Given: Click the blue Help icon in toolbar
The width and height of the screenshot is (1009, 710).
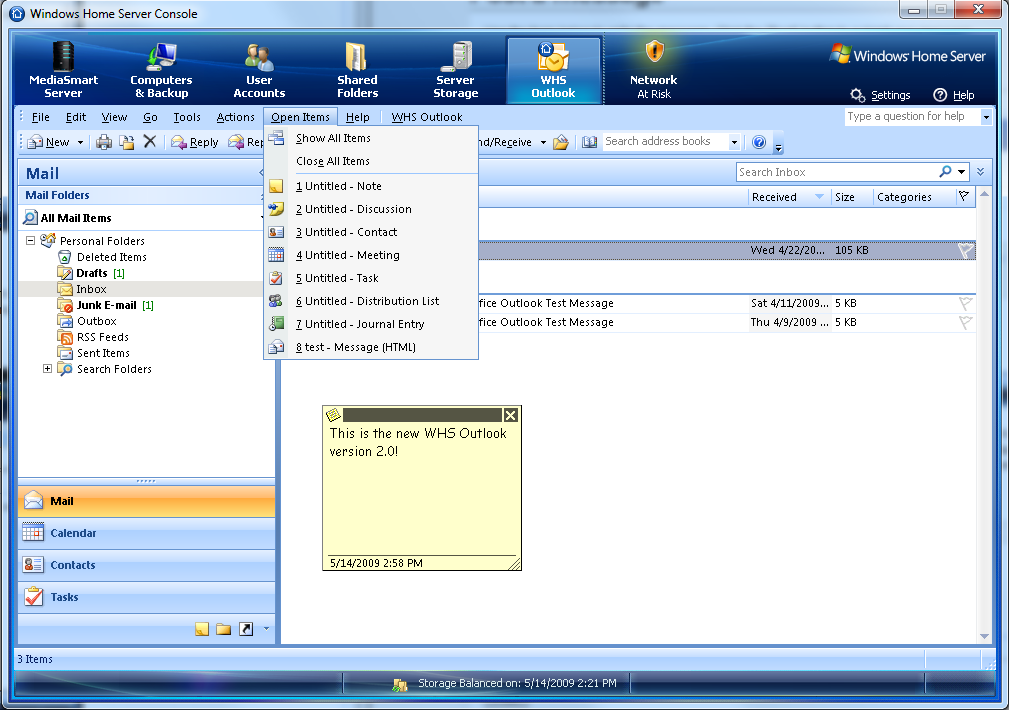Looking at the screenshot, I should click(759, 142).
